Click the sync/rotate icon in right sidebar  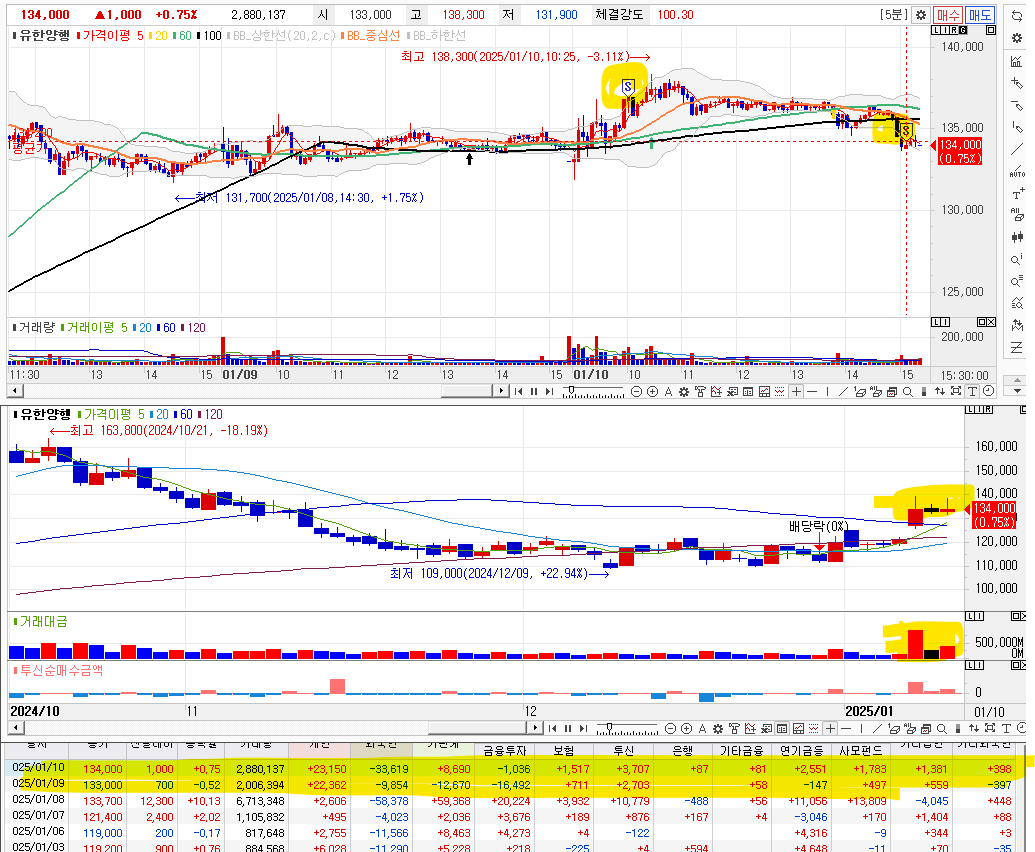click(x=1017, y=16)
